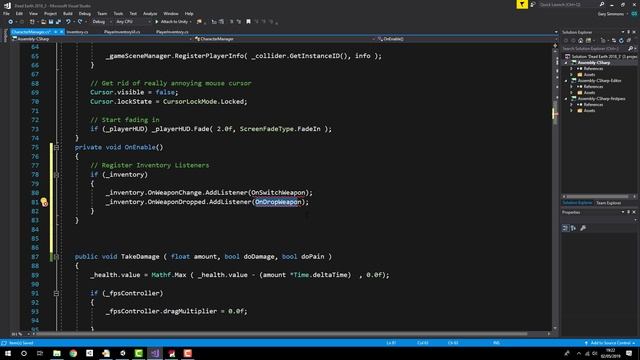
Task: Click the system tray clock
Action: pos(611,353)
